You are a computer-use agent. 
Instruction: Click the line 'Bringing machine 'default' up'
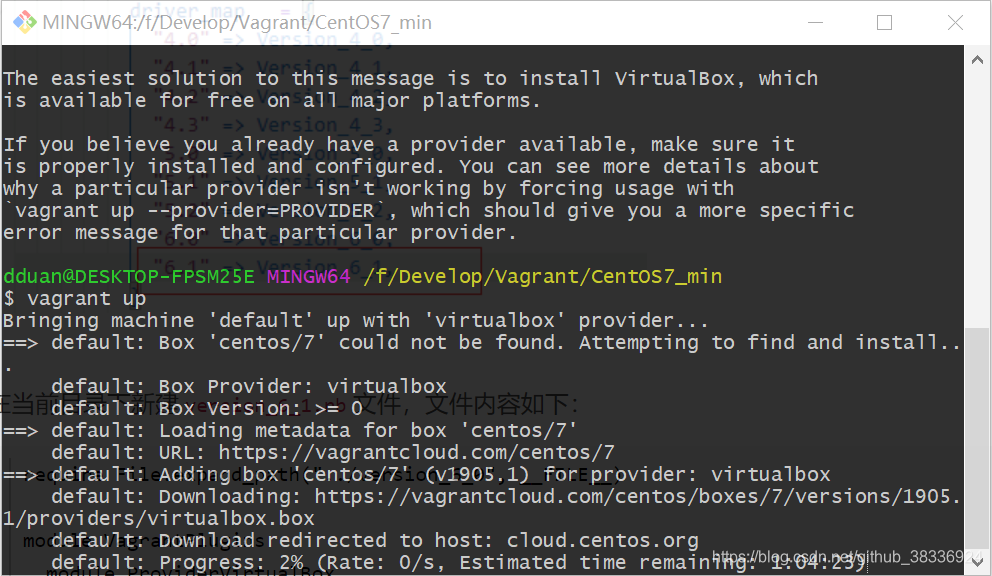355,320
